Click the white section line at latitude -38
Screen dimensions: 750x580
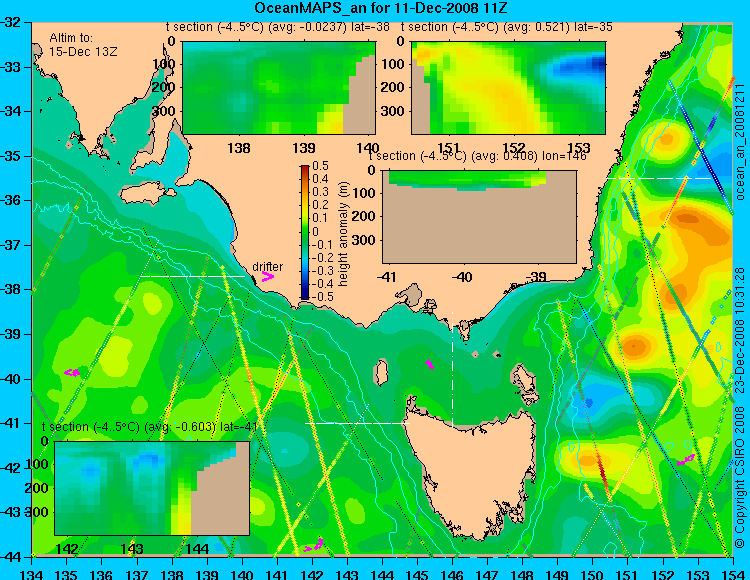(192, 276)
